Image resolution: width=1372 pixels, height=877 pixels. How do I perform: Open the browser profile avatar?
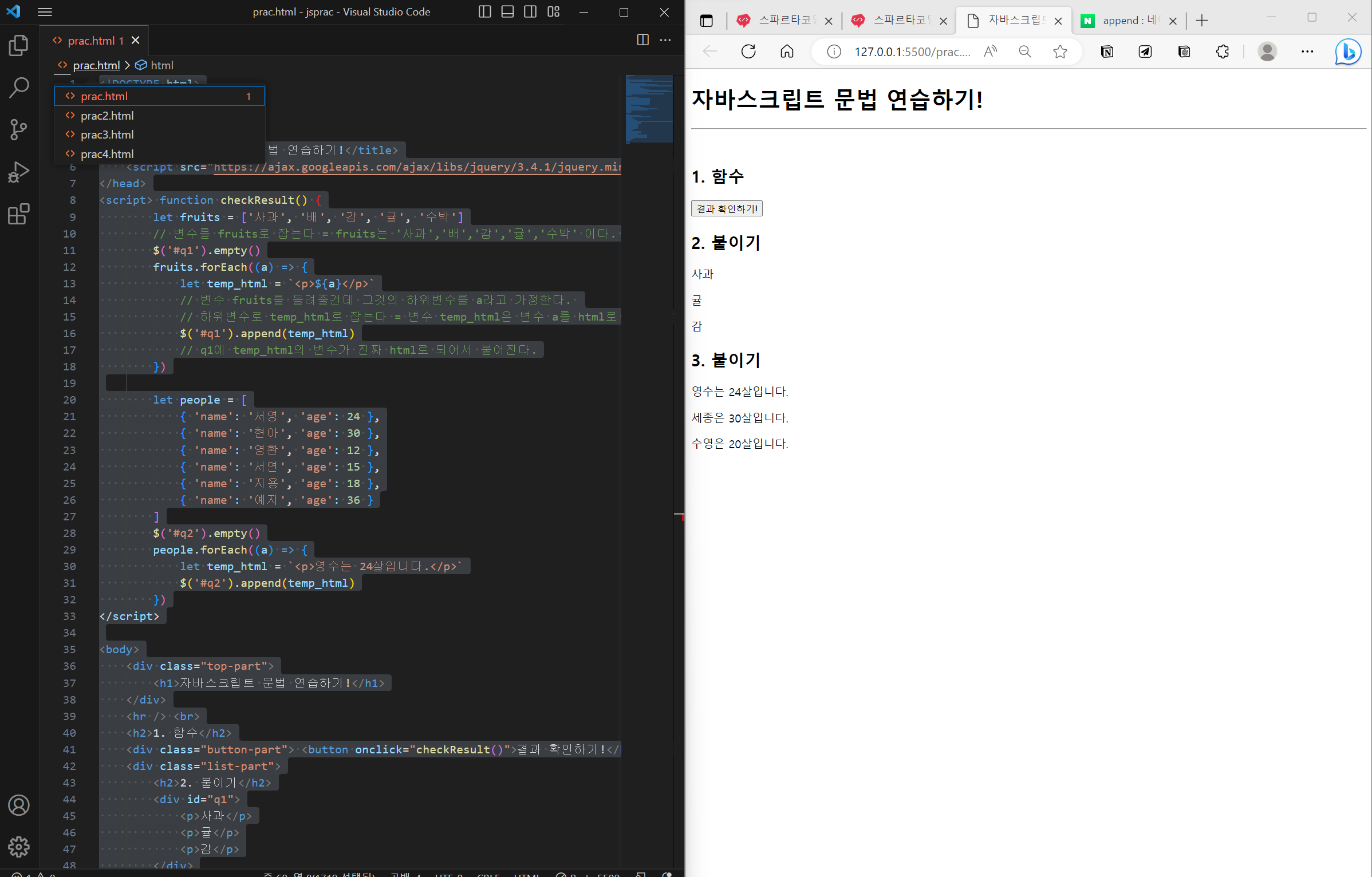[1267, 52]
